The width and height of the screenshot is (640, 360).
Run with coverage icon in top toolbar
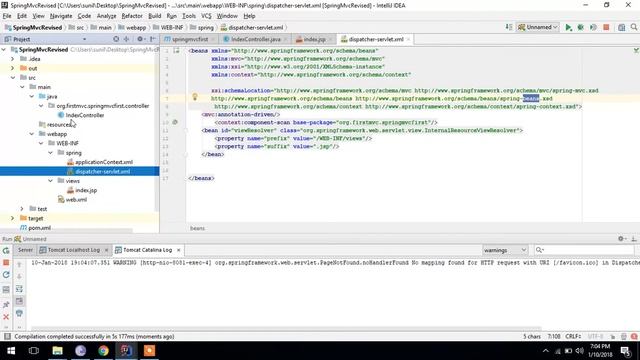[x=593, y=27]
